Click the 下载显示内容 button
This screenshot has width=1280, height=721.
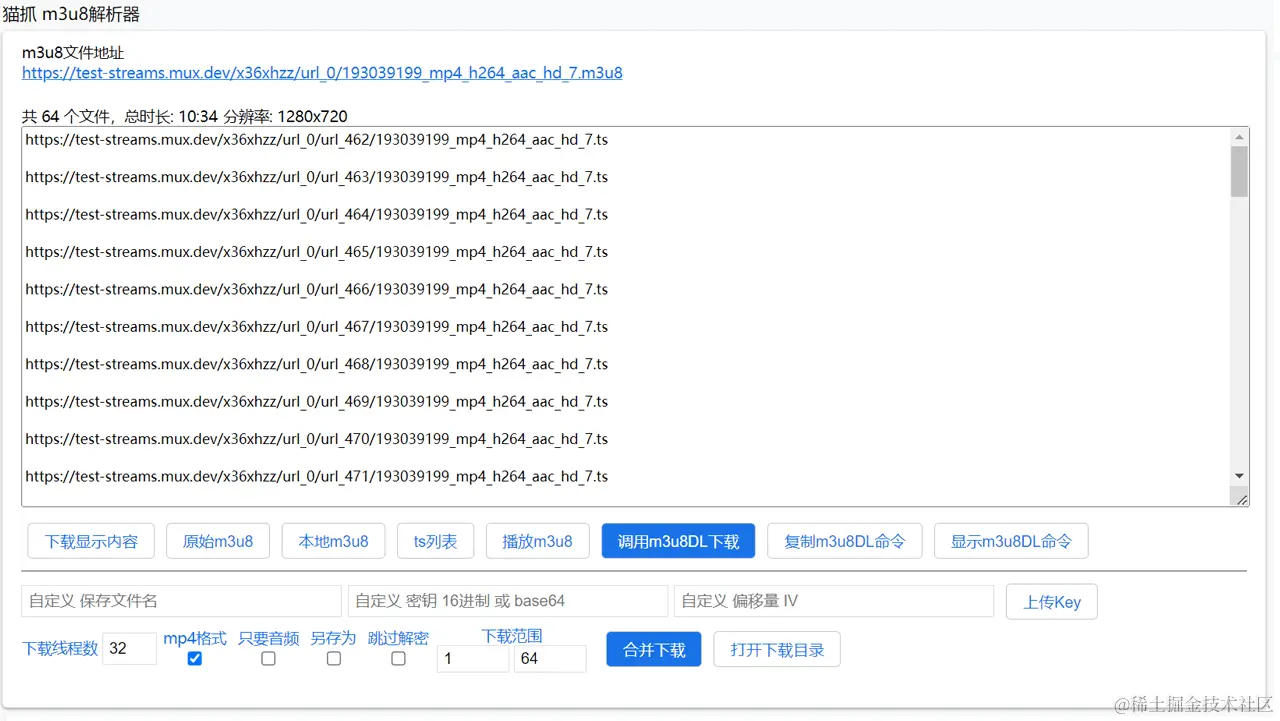(x=91, y=541)
